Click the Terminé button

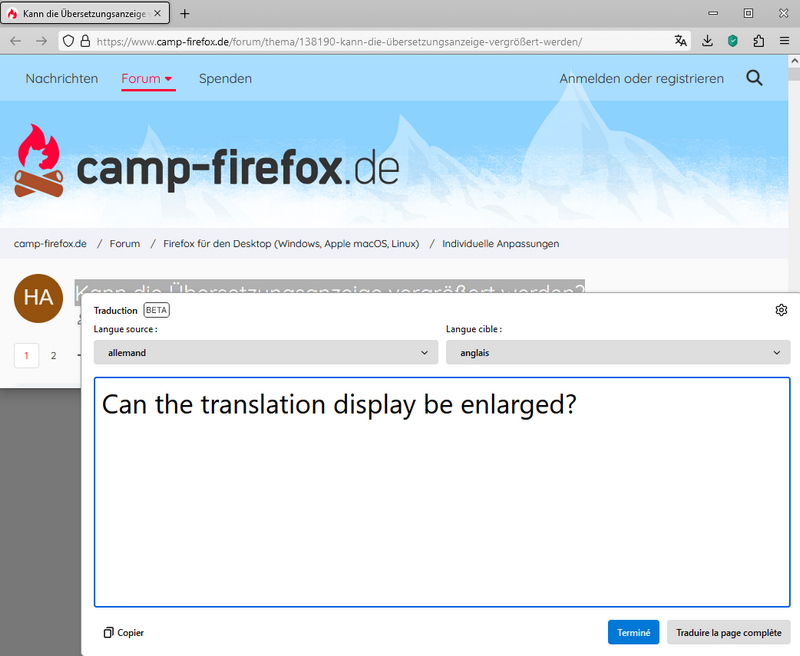[633, 632]
